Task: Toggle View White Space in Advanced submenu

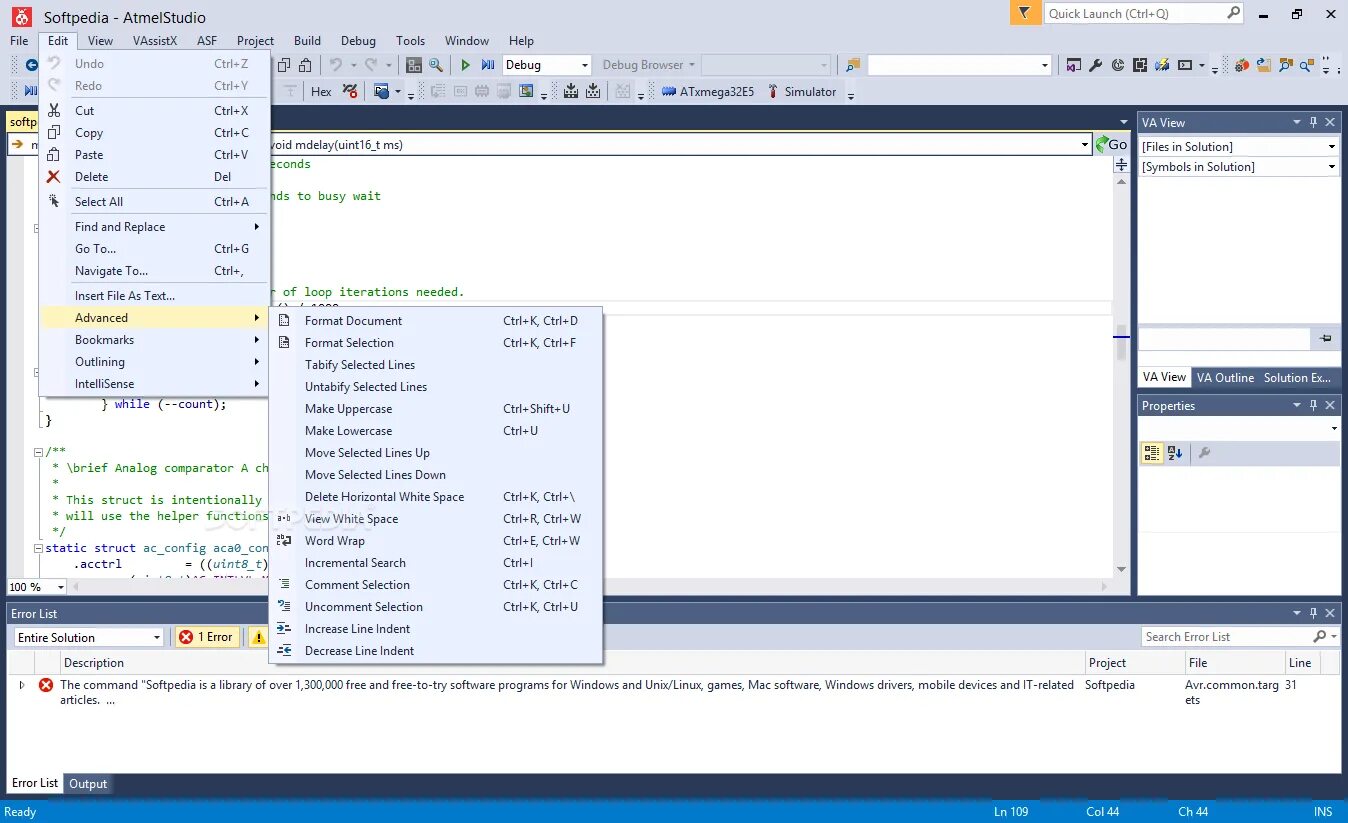Action: 436,519
